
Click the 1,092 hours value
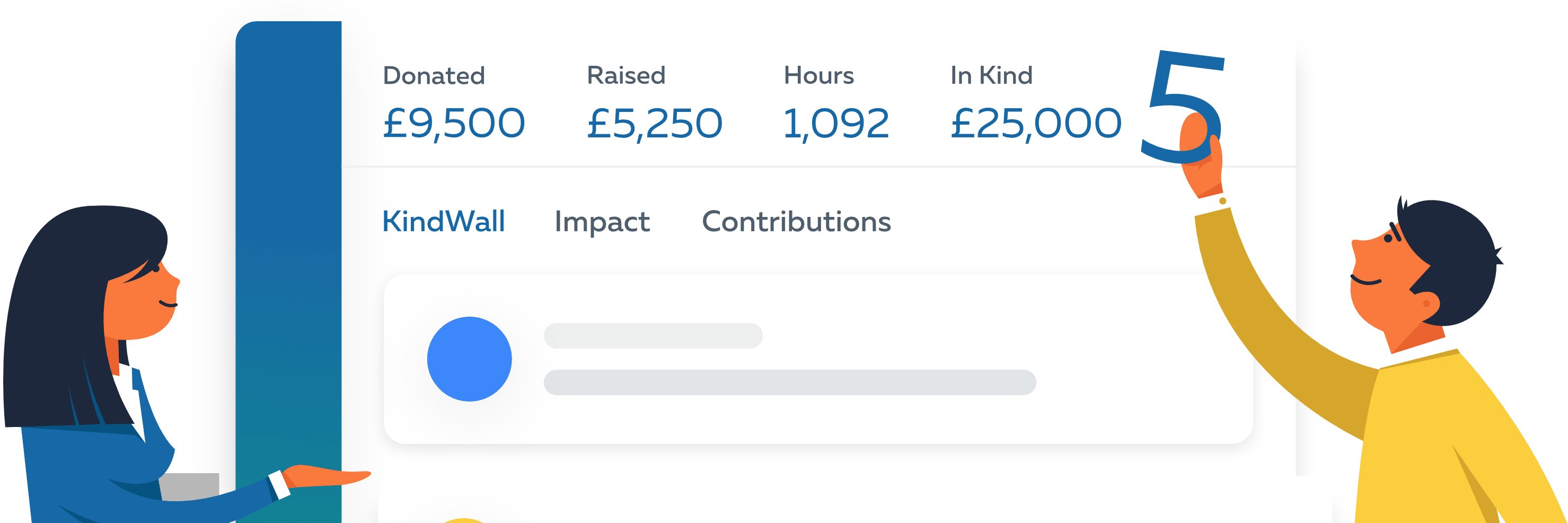pos(836,124)
